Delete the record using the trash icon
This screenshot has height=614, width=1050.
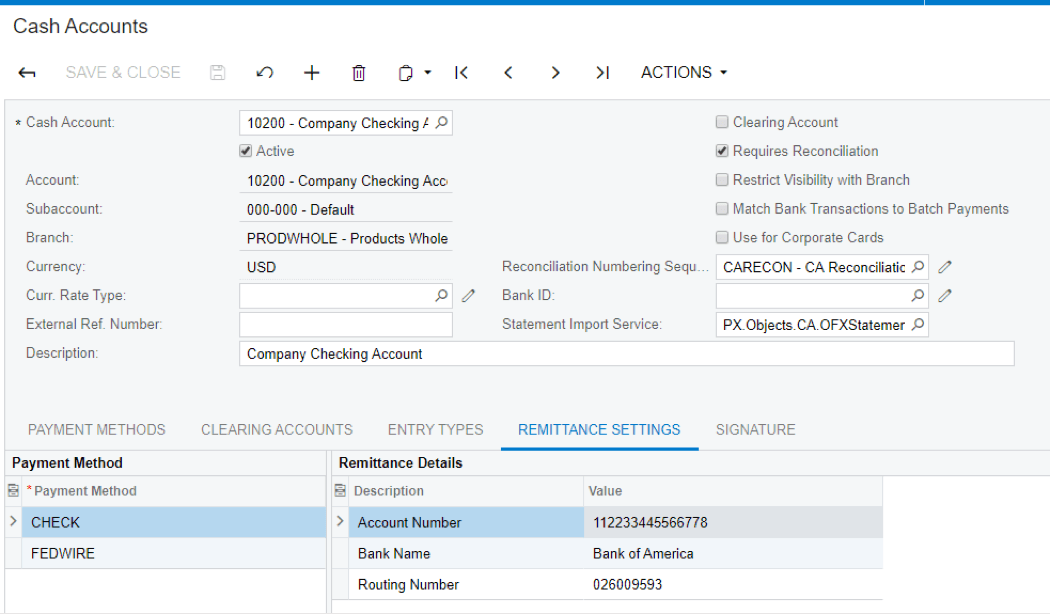point(359,72)
